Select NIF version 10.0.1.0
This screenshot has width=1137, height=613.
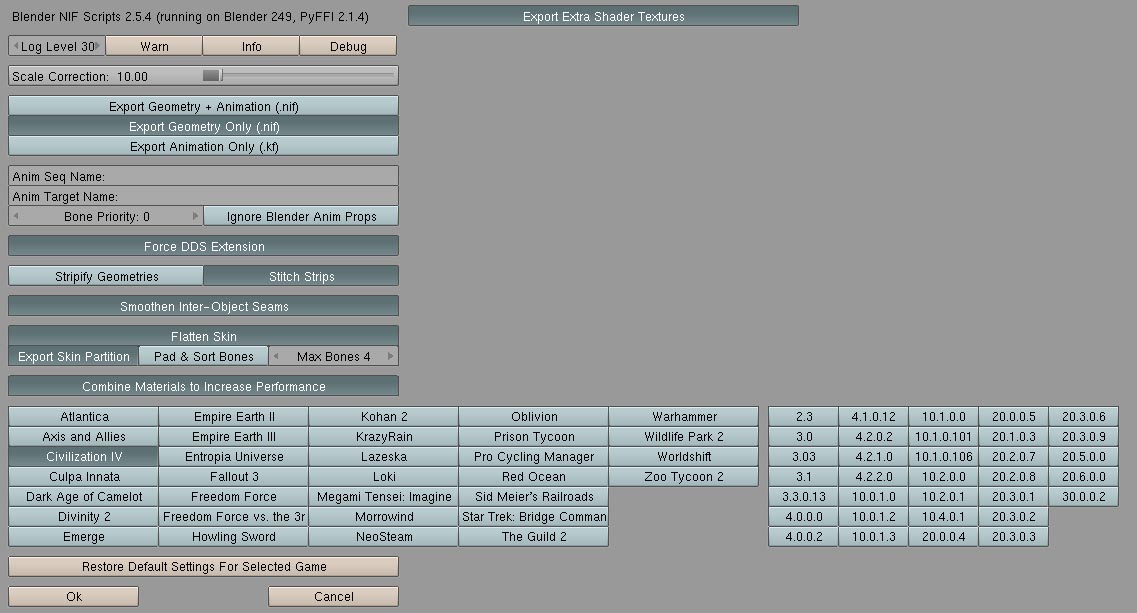873,496
